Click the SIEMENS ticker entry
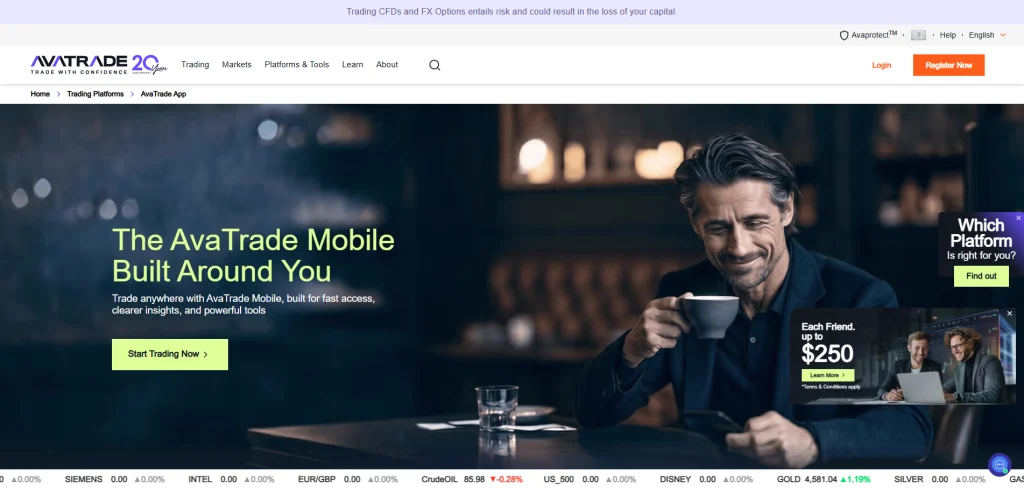Viewport: 1024px width, 488px height. click(x=114, y=480)
